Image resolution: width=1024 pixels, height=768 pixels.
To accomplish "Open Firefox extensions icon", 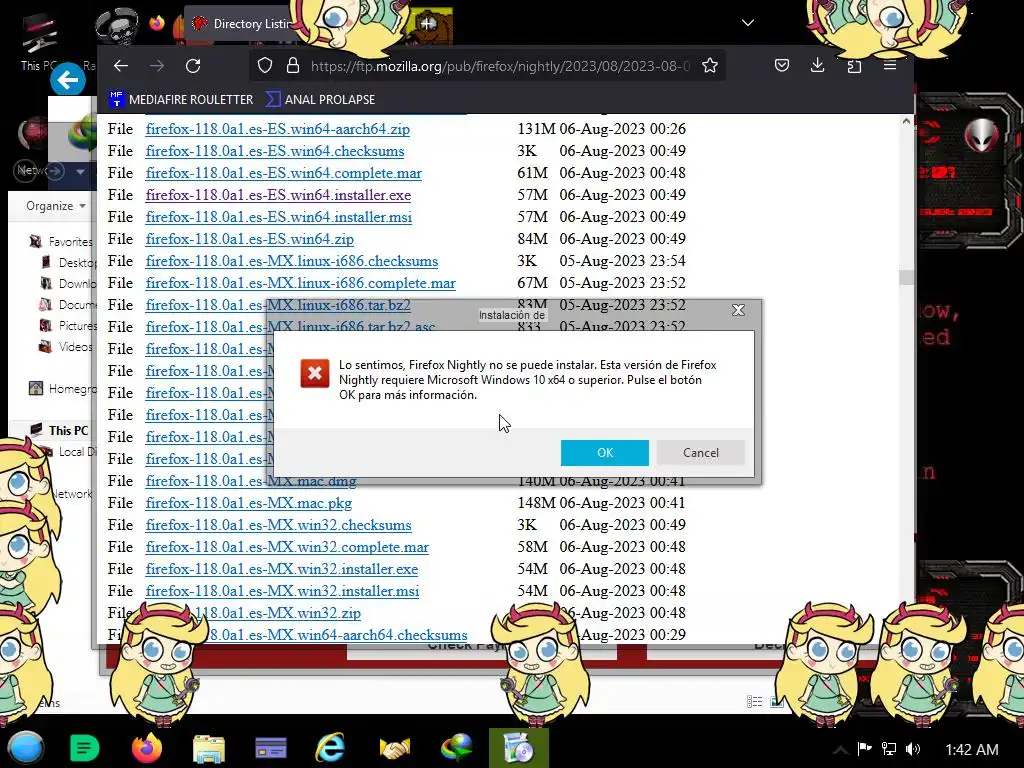I will point(854,66).
